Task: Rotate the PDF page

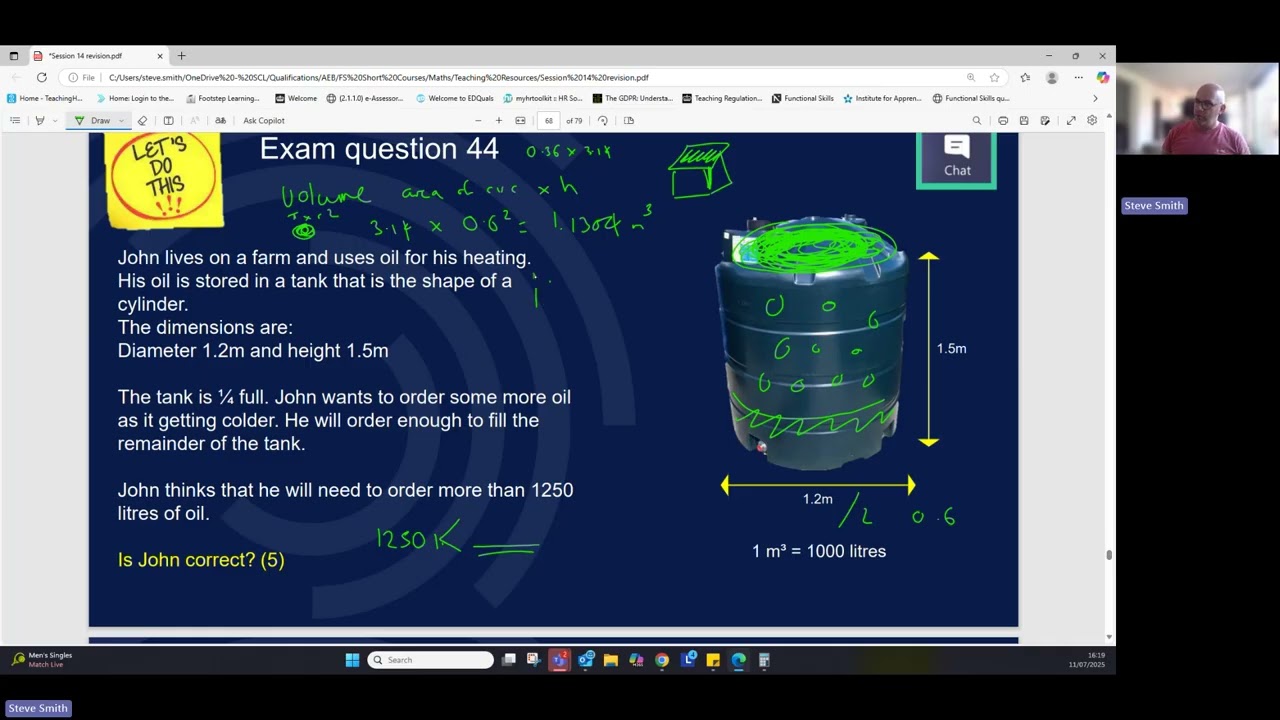Action: [602, 120]
